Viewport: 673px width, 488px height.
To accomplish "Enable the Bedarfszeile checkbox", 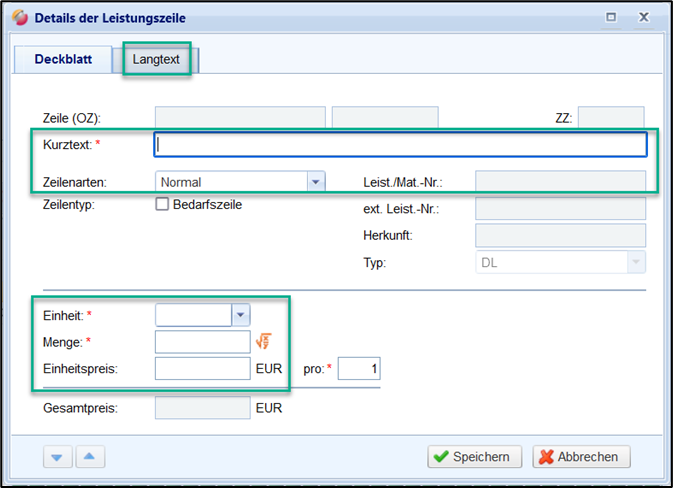I will tap(162, 205).
